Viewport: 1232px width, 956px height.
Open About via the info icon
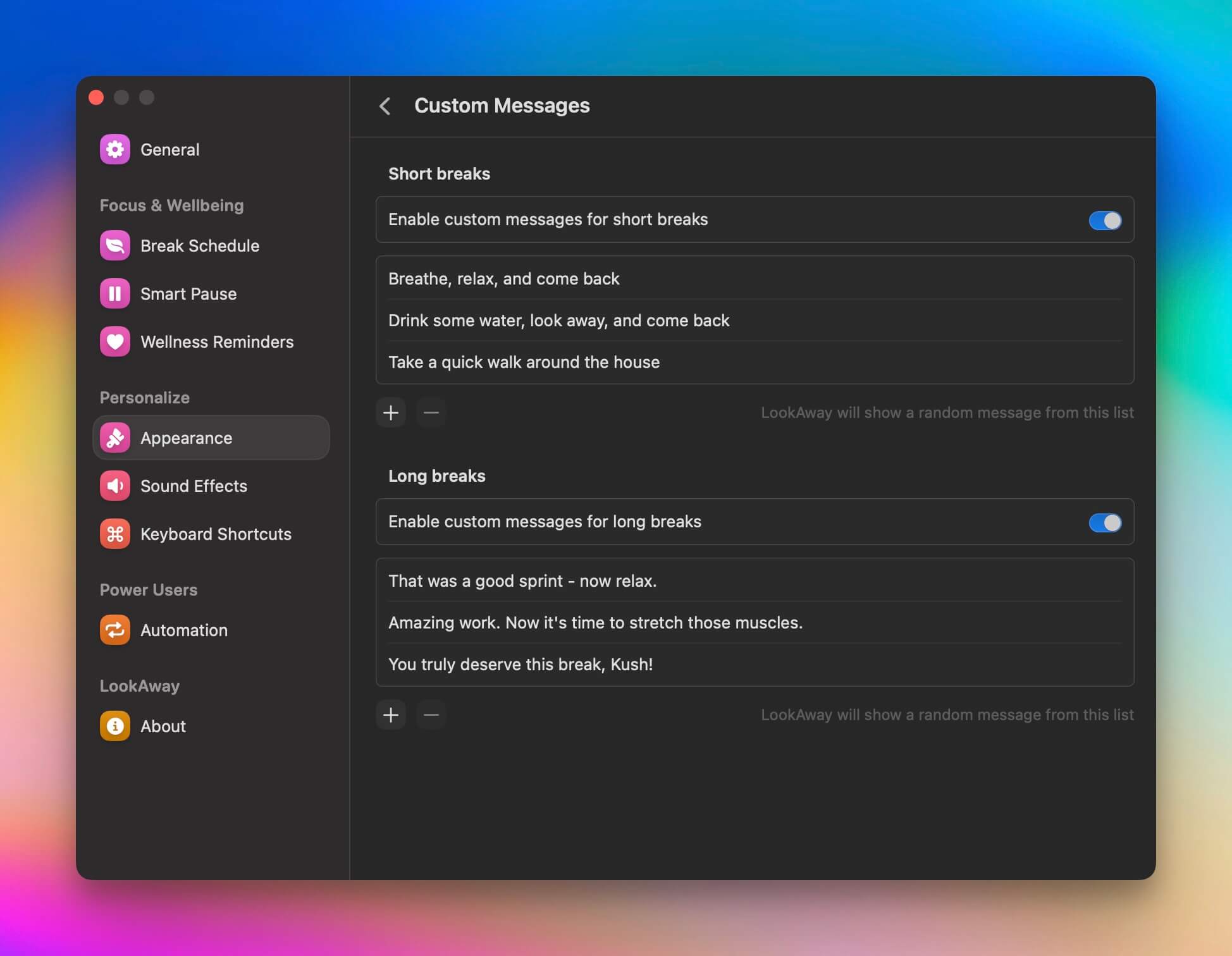pos(115,726)
